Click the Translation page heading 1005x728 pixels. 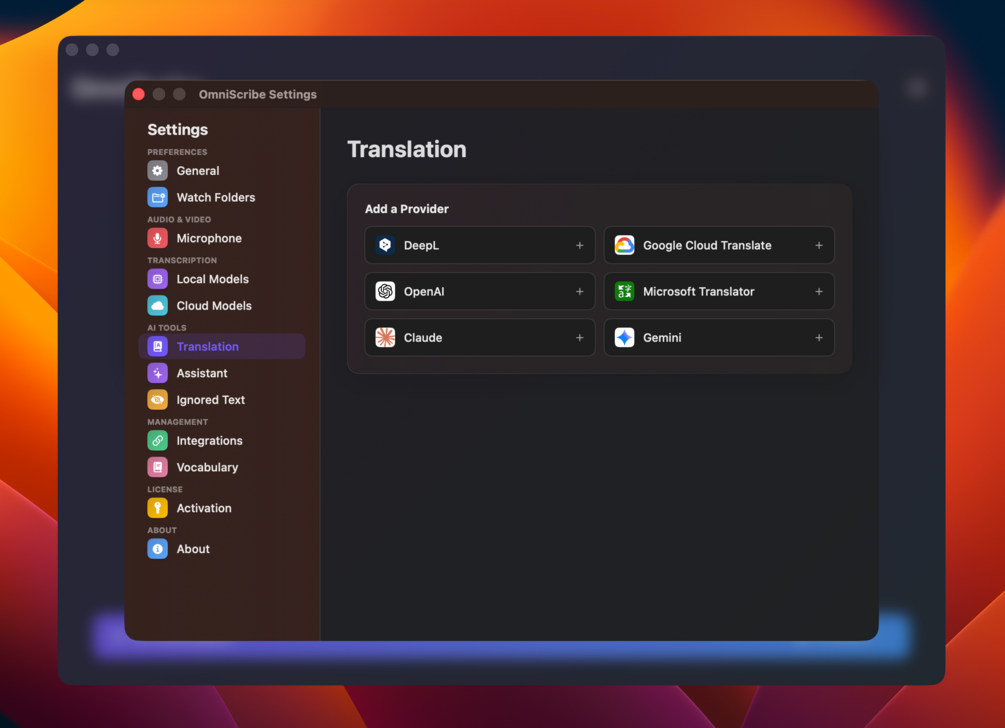406,149
